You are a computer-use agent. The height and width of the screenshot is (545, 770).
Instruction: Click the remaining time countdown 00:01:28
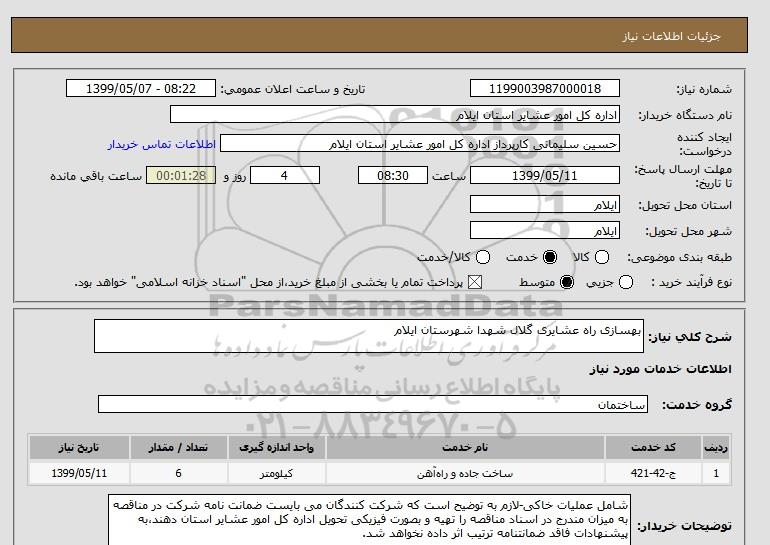181,175
